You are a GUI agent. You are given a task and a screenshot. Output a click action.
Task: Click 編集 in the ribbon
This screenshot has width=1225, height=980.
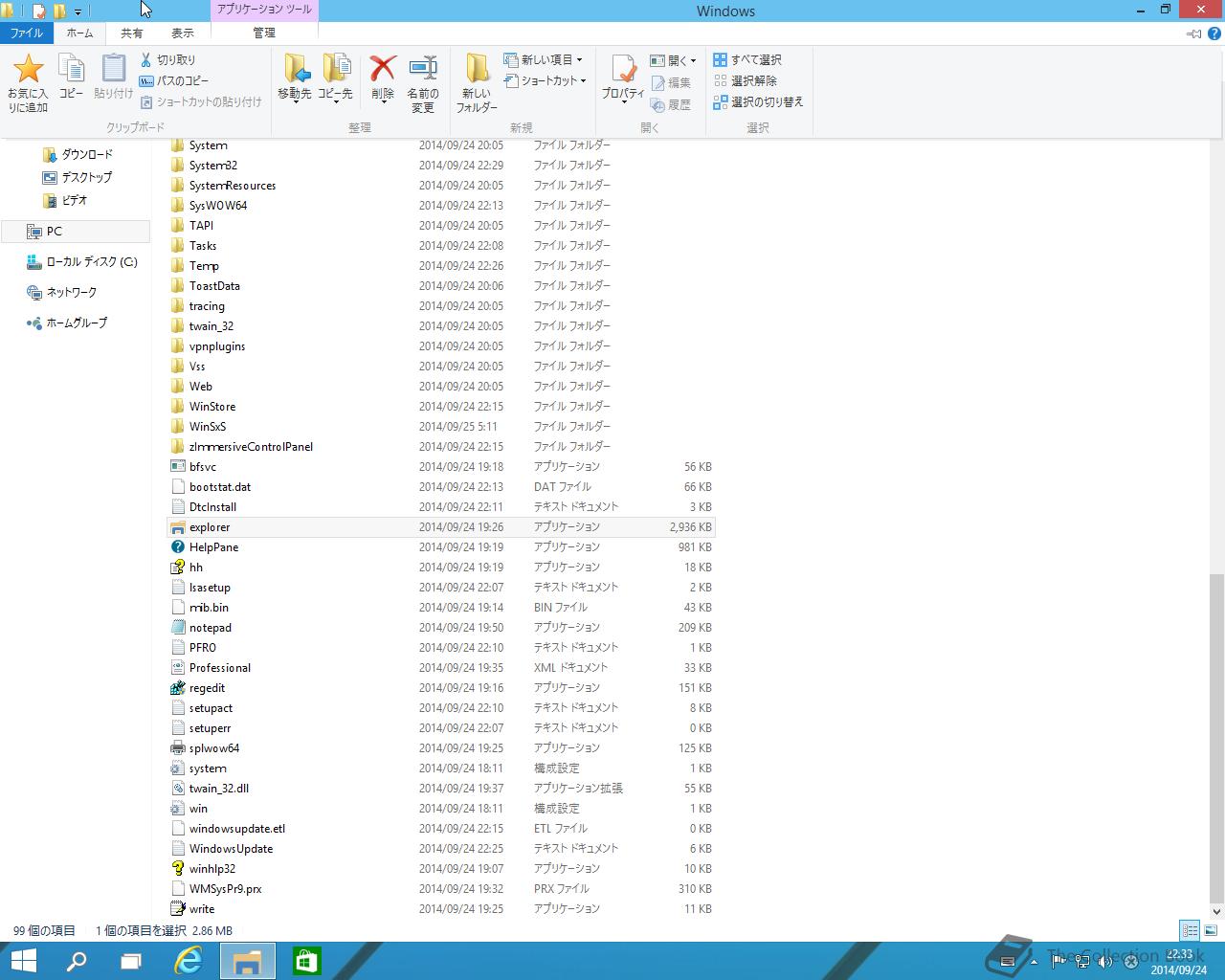click(x=670, y=82)
